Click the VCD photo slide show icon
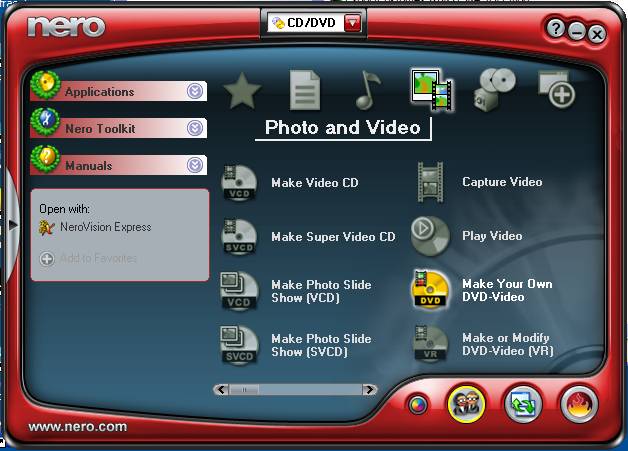 click(x=239, y=291)
